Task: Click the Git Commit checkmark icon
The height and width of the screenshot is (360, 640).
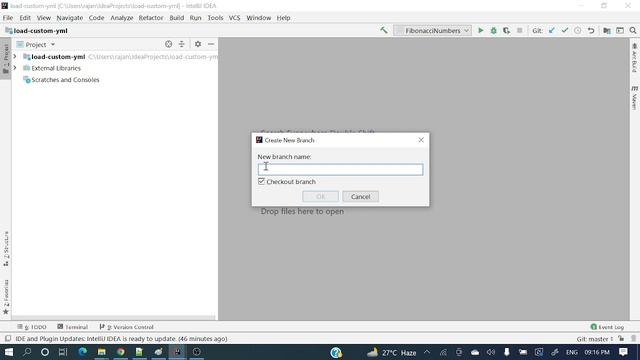Action: [x=564, y=31]
